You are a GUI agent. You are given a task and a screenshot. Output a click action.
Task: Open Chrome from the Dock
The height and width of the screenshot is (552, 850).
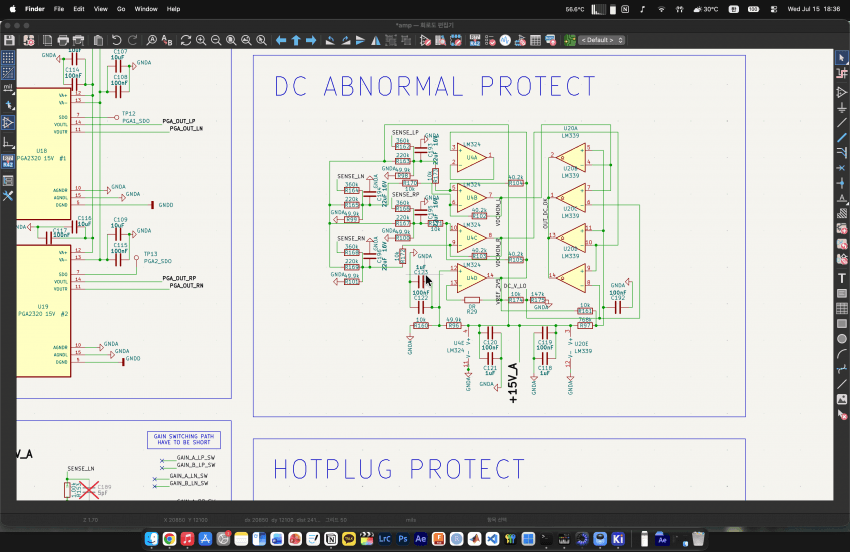169,539
